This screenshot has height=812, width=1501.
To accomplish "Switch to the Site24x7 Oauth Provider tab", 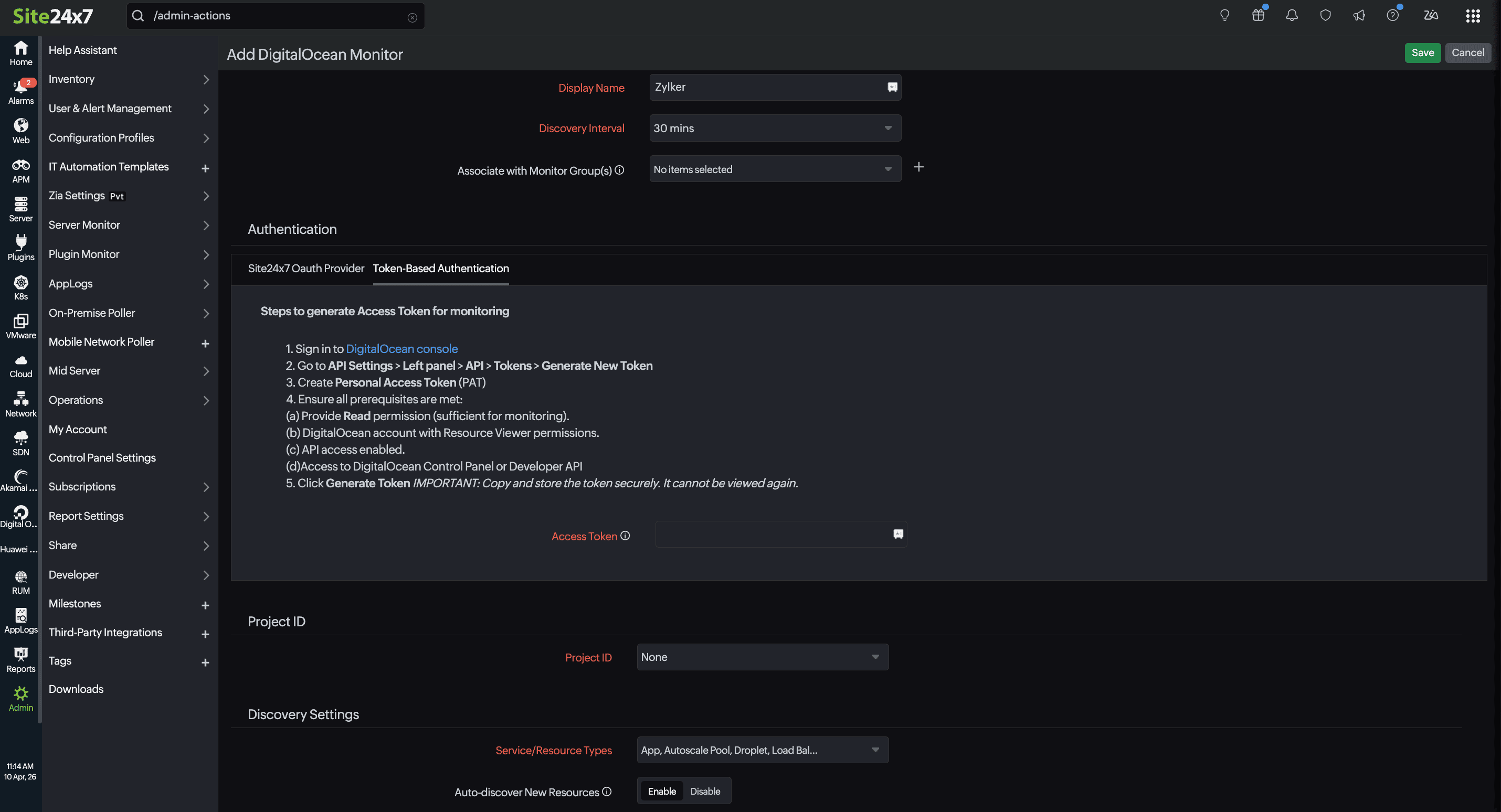I will 306,269.
